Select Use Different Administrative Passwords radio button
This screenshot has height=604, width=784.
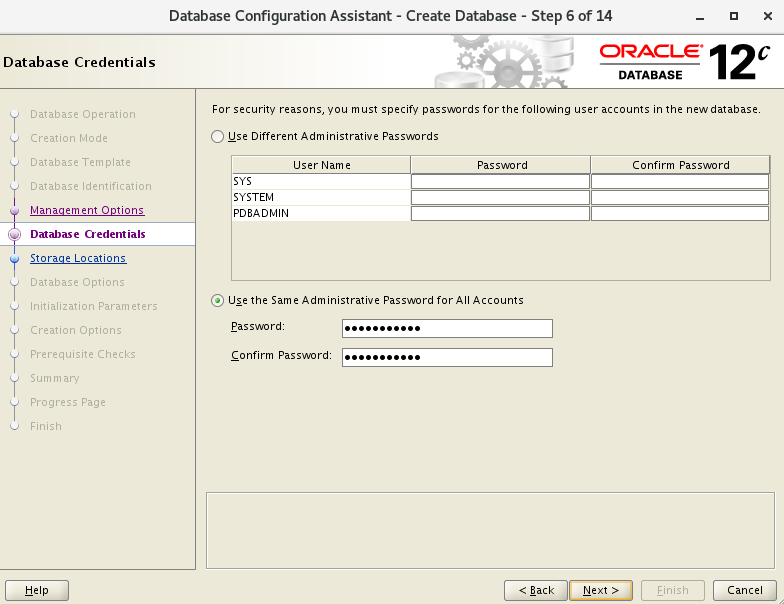[217, 136]
